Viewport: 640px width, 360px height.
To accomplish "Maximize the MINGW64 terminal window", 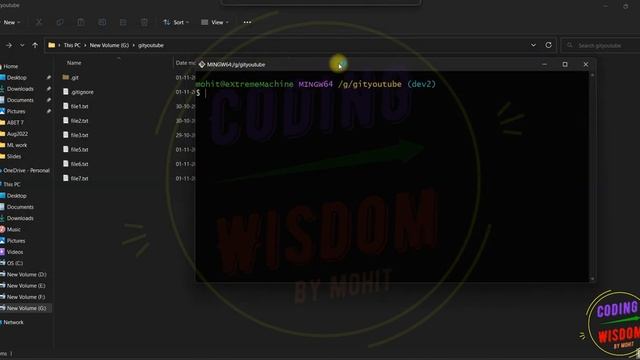I will click(565, 64).
